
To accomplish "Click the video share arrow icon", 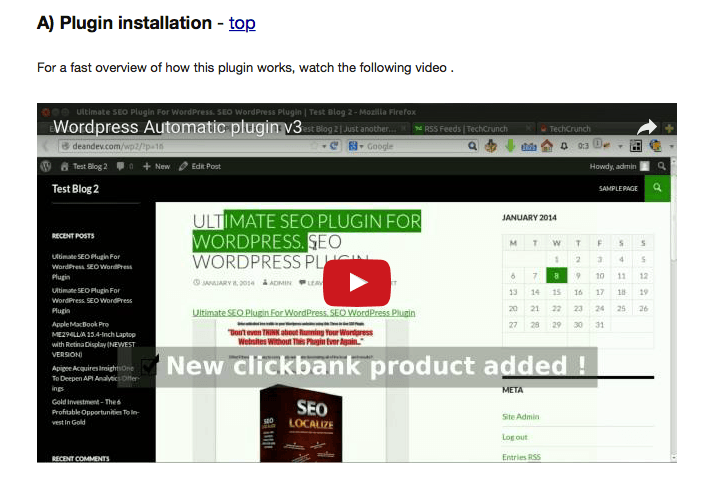I will click(x=646, y=128).
